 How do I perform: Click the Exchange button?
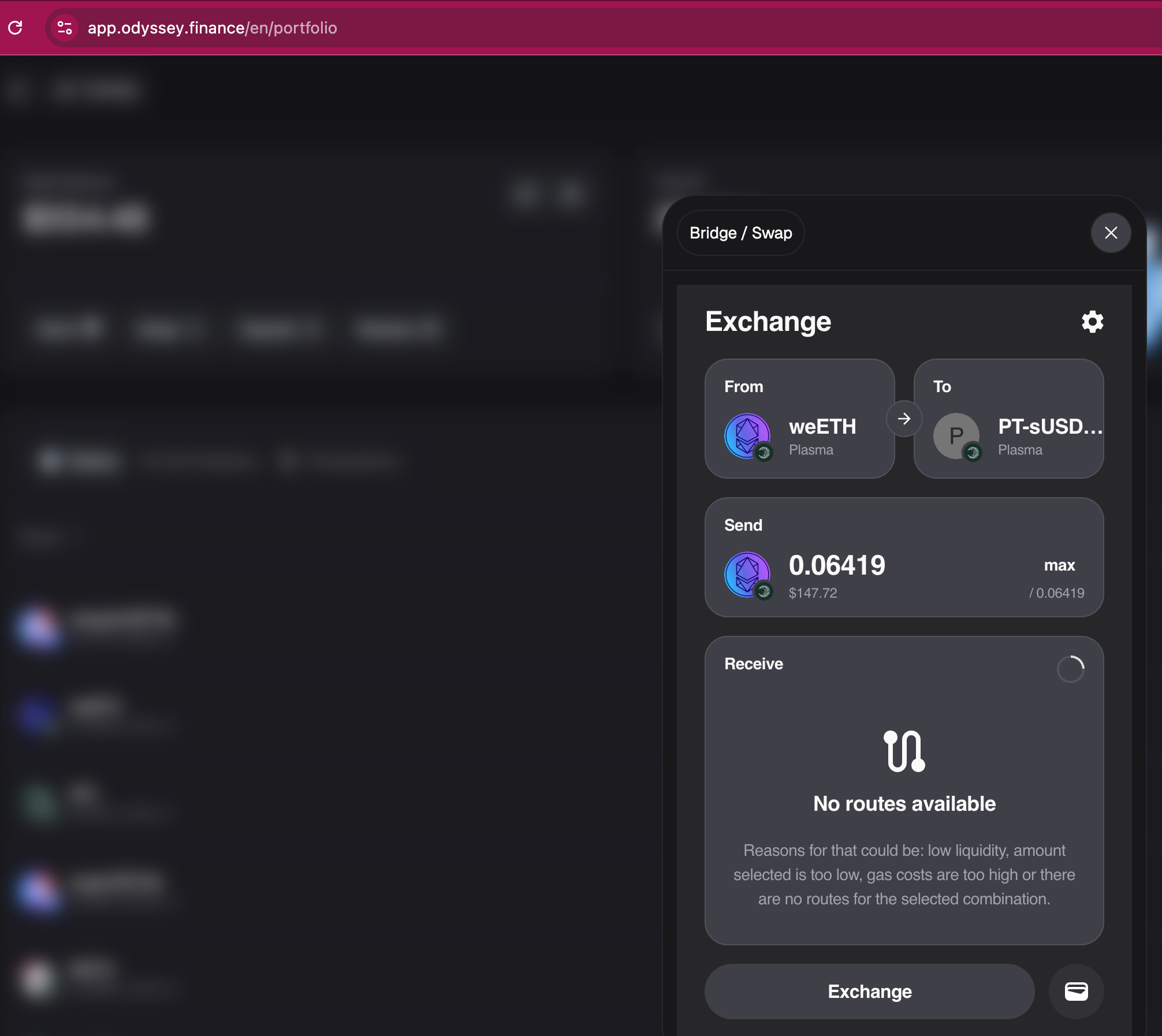click(869, 992)
